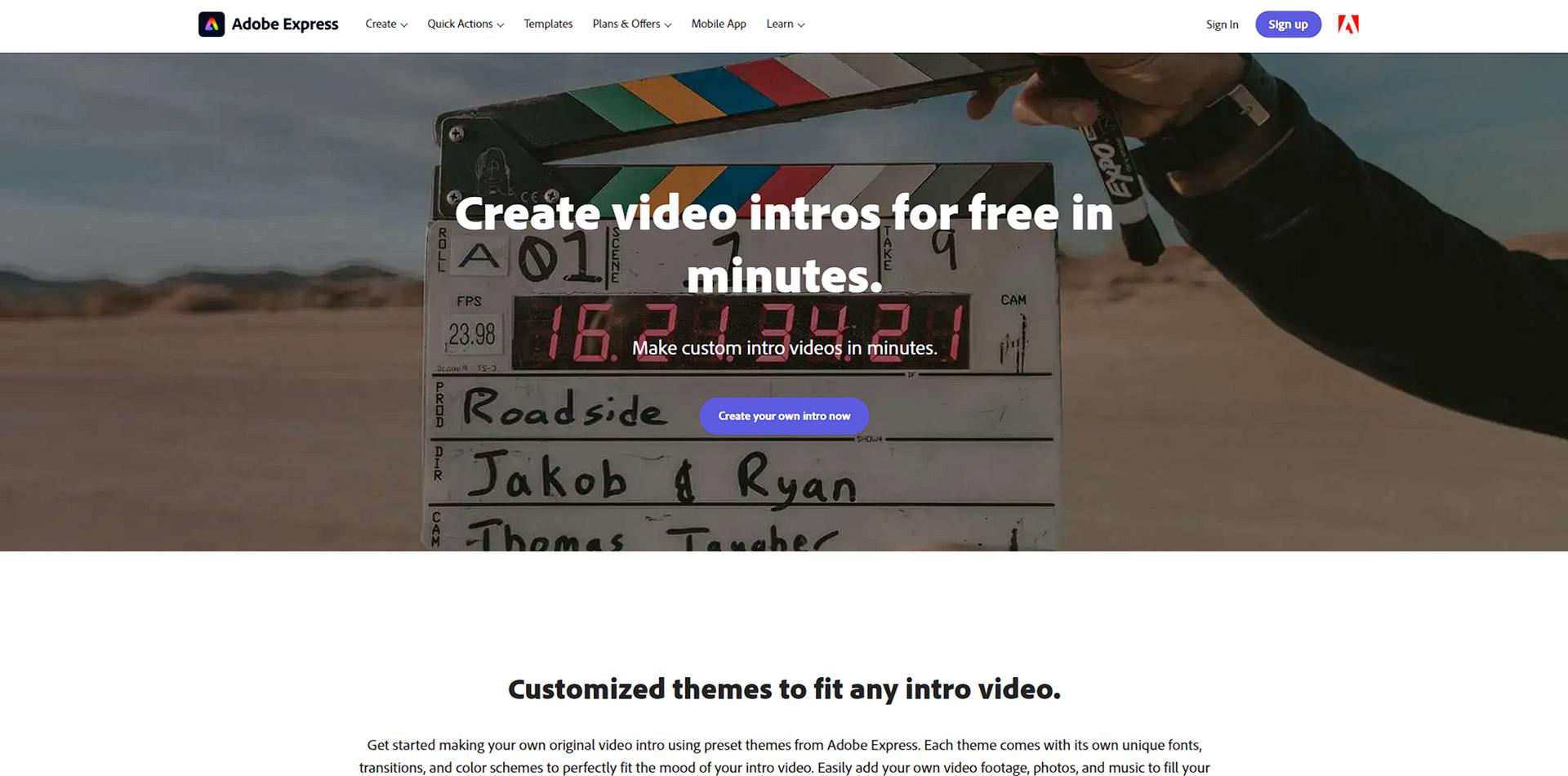The height and width of the screenshot is (776, 1568).
Task: Click the "Create video intros for free" headline
Action: point(784,243)
